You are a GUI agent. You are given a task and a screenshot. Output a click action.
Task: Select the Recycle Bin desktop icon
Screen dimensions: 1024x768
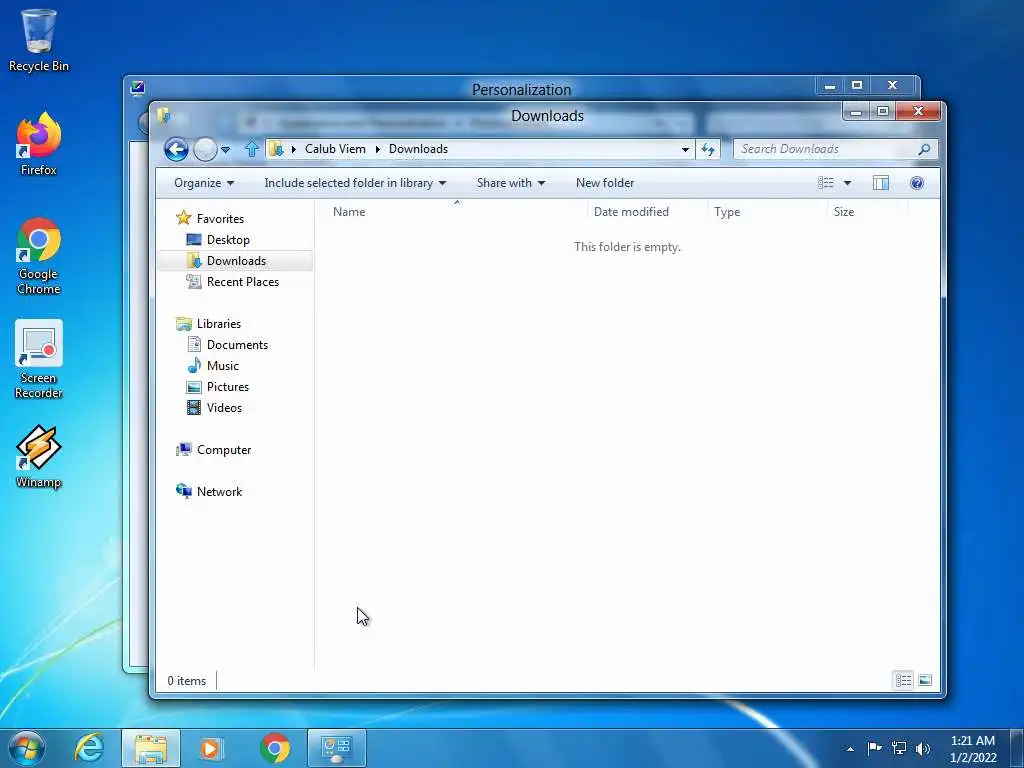pos(39,40)
